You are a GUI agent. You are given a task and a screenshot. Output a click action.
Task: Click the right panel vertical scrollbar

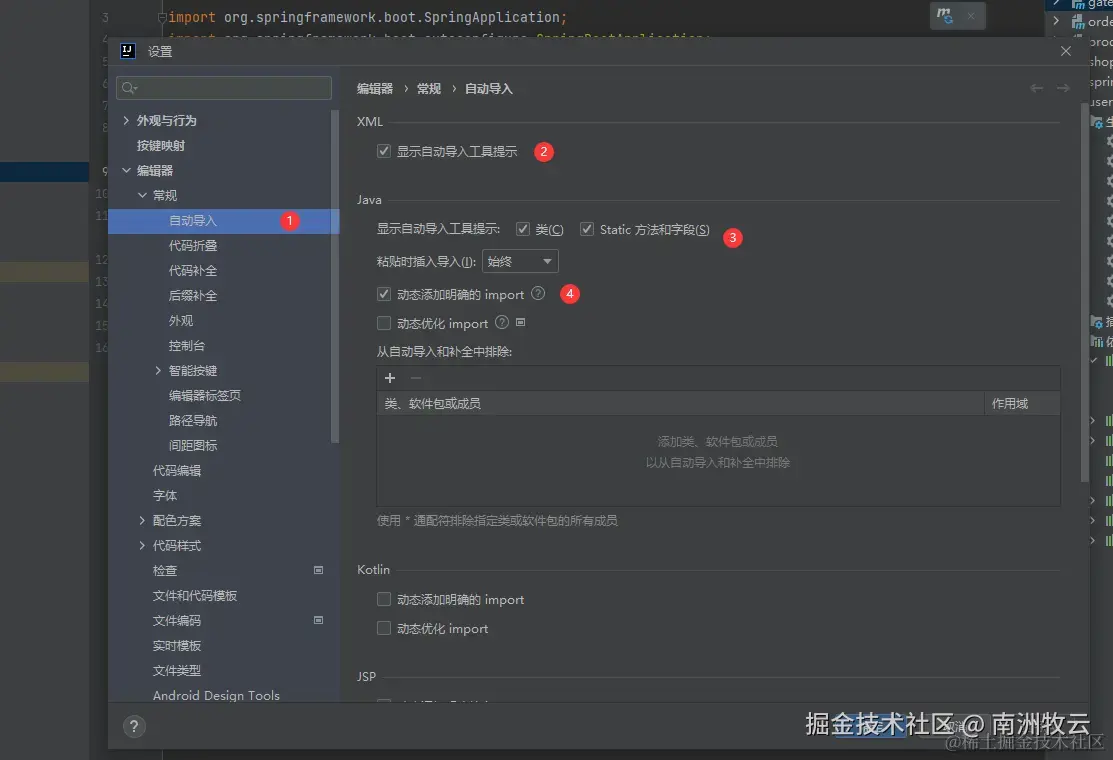click(1084, 292)
